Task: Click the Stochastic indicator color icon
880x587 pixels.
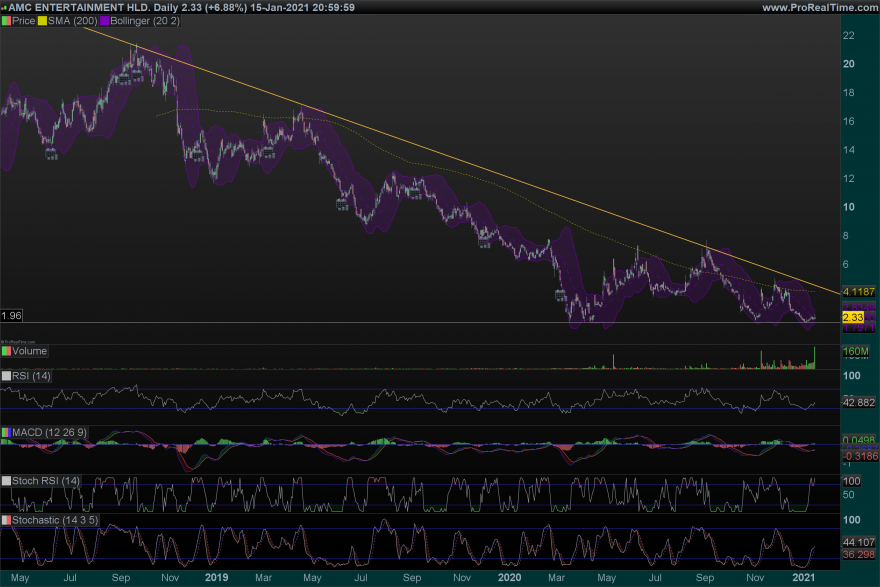Action: 6,520
